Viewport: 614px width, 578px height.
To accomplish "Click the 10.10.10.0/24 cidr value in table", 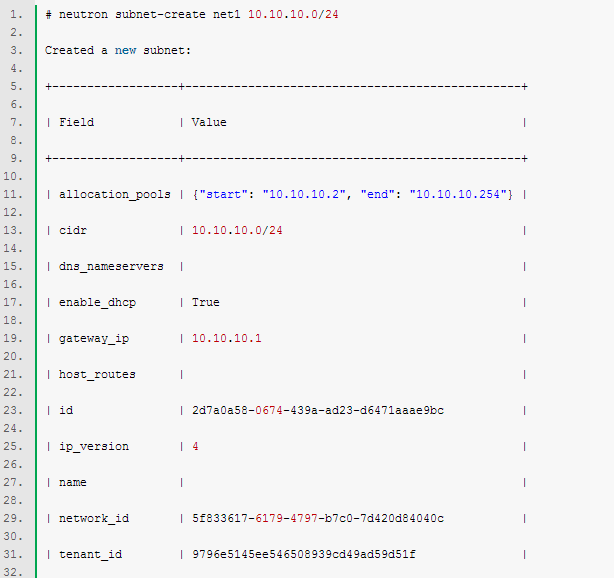I will (x=237, y=230).
